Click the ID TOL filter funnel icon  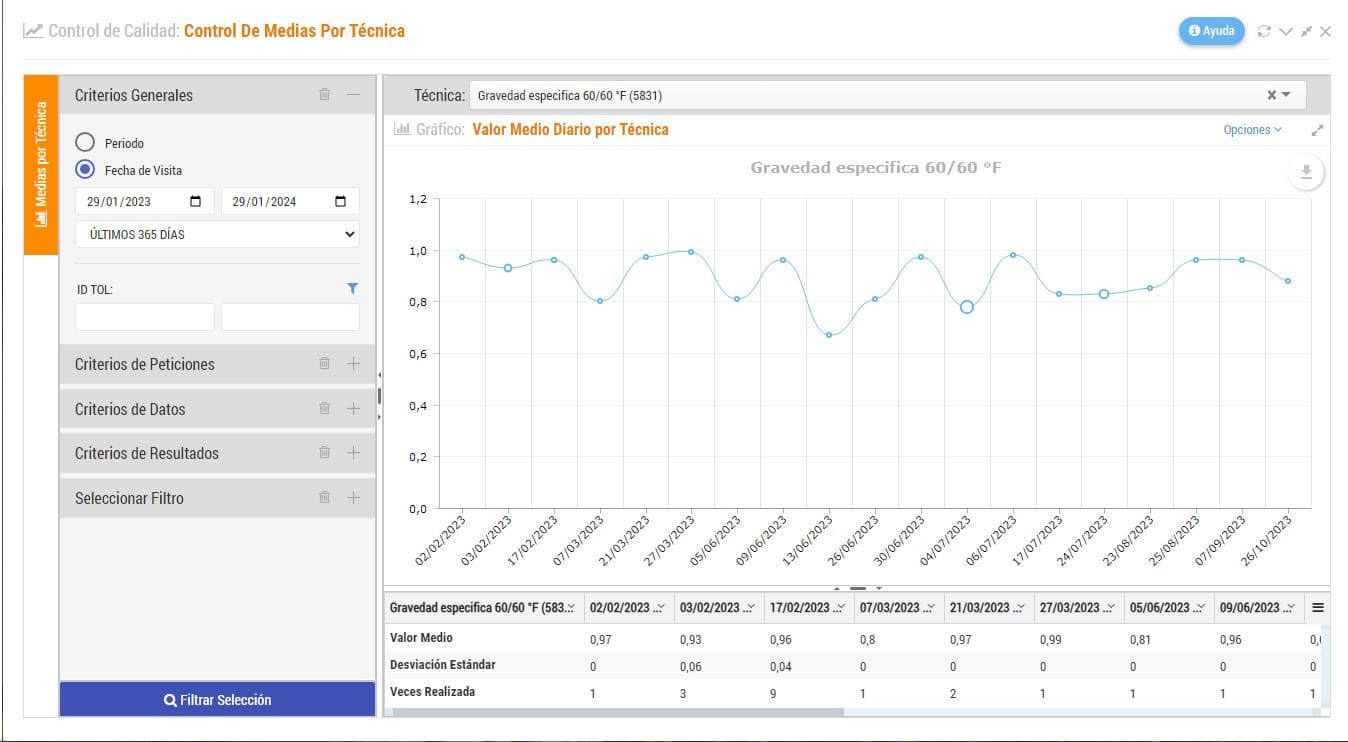[352, 288]
